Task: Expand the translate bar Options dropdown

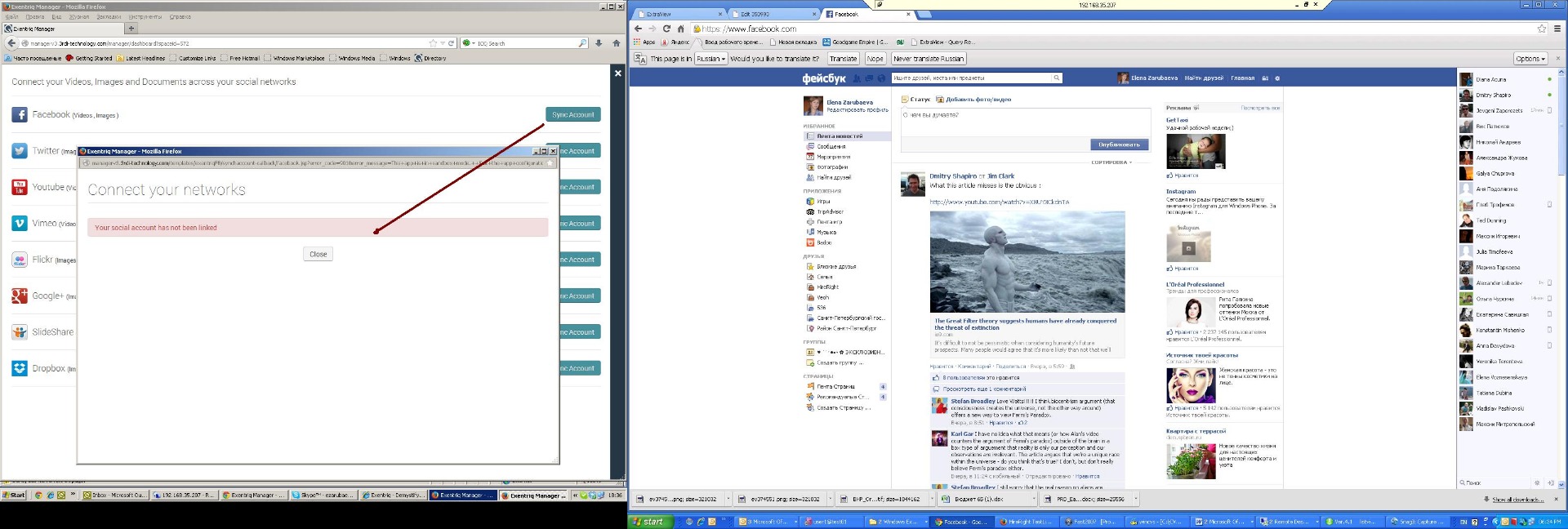Action: coord(1530,59)
